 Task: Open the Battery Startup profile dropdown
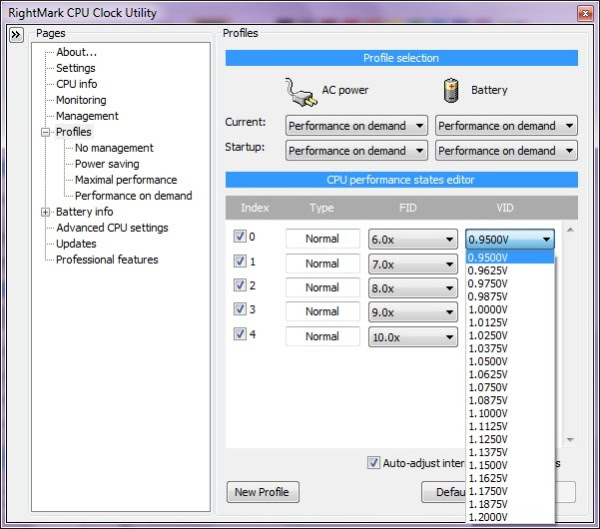click(506, 150)
